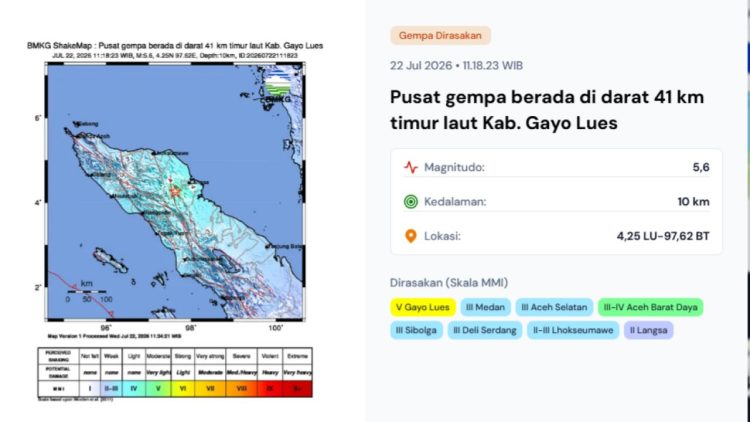This screenshot has width=750, height=422.
Task: Click the Map Version 1 Processed caption
Action: tap(114, 336)
